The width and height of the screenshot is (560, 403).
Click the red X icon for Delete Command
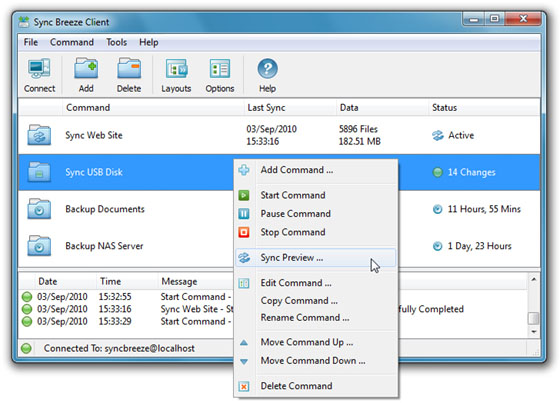(x=244, y=386)
